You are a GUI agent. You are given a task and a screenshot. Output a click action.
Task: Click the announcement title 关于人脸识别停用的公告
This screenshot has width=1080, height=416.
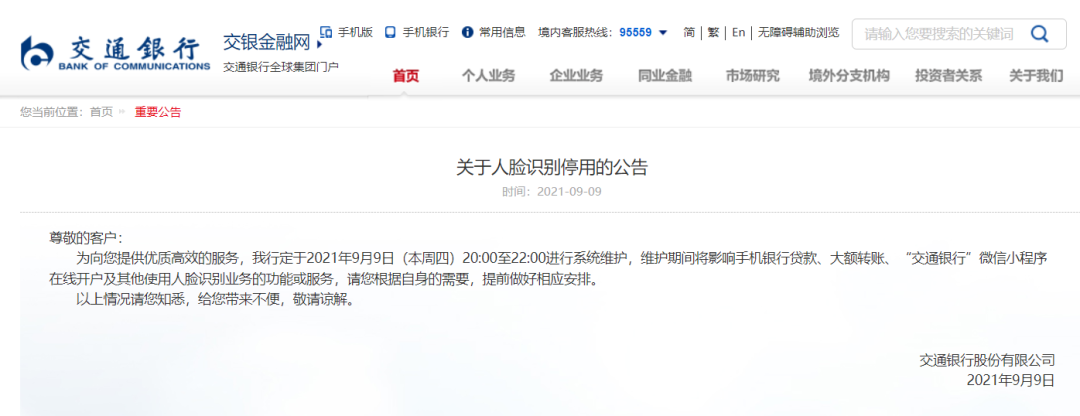552,167
